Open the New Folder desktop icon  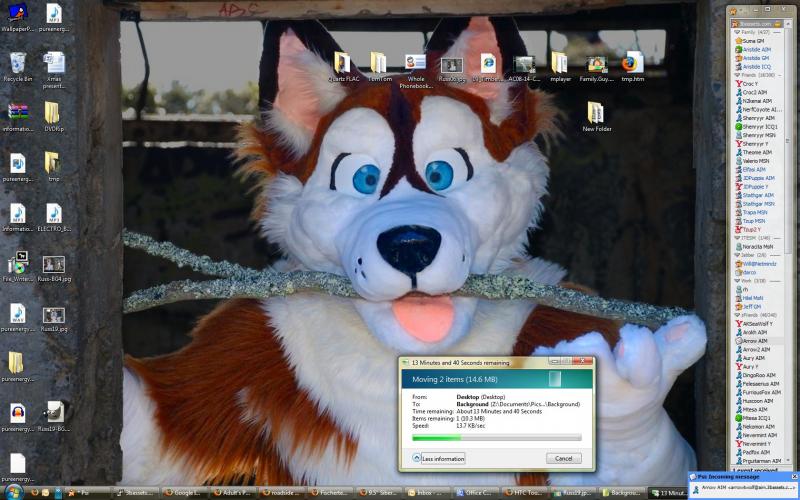click(x=596, y=114)
